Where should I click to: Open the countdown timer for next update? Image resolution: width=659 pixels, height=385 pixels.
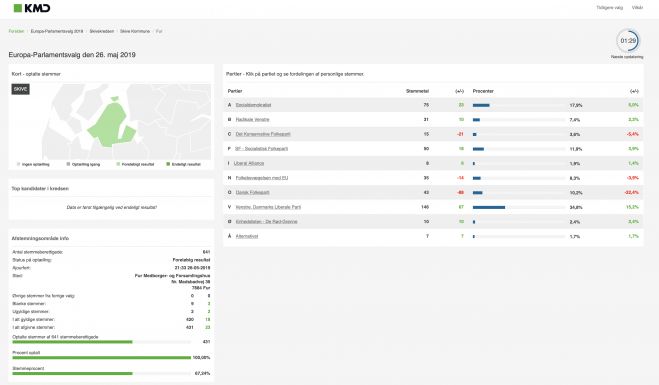628,41
